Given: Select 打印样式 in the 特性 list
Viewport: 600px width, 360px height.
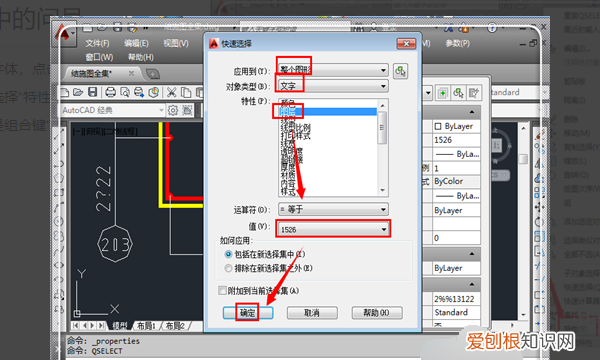Looking at the screenshot, I should click(x=295, y=135).
